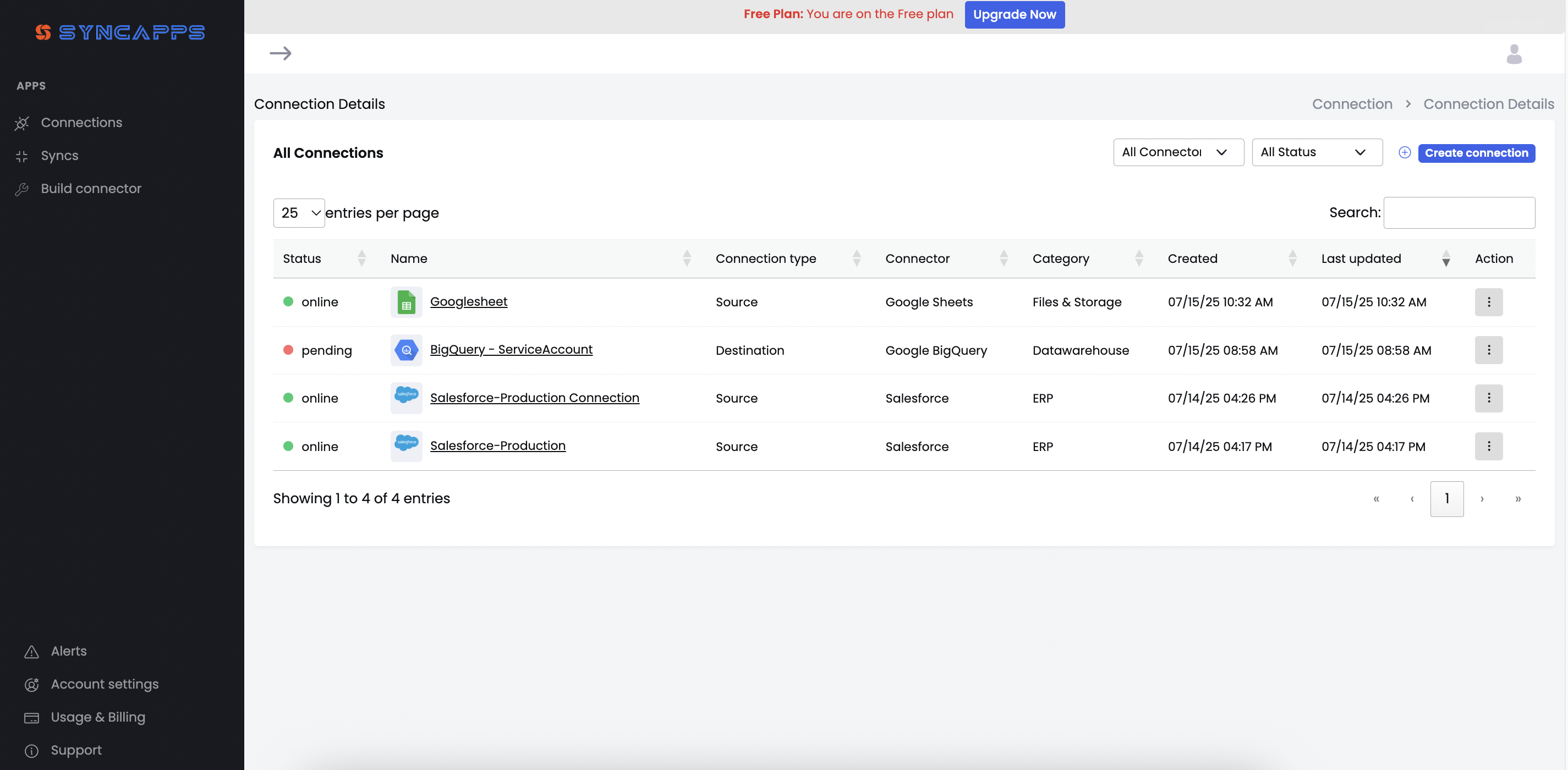Go to next page with › button
The image size is (1568, 770).
point(1482,499)
